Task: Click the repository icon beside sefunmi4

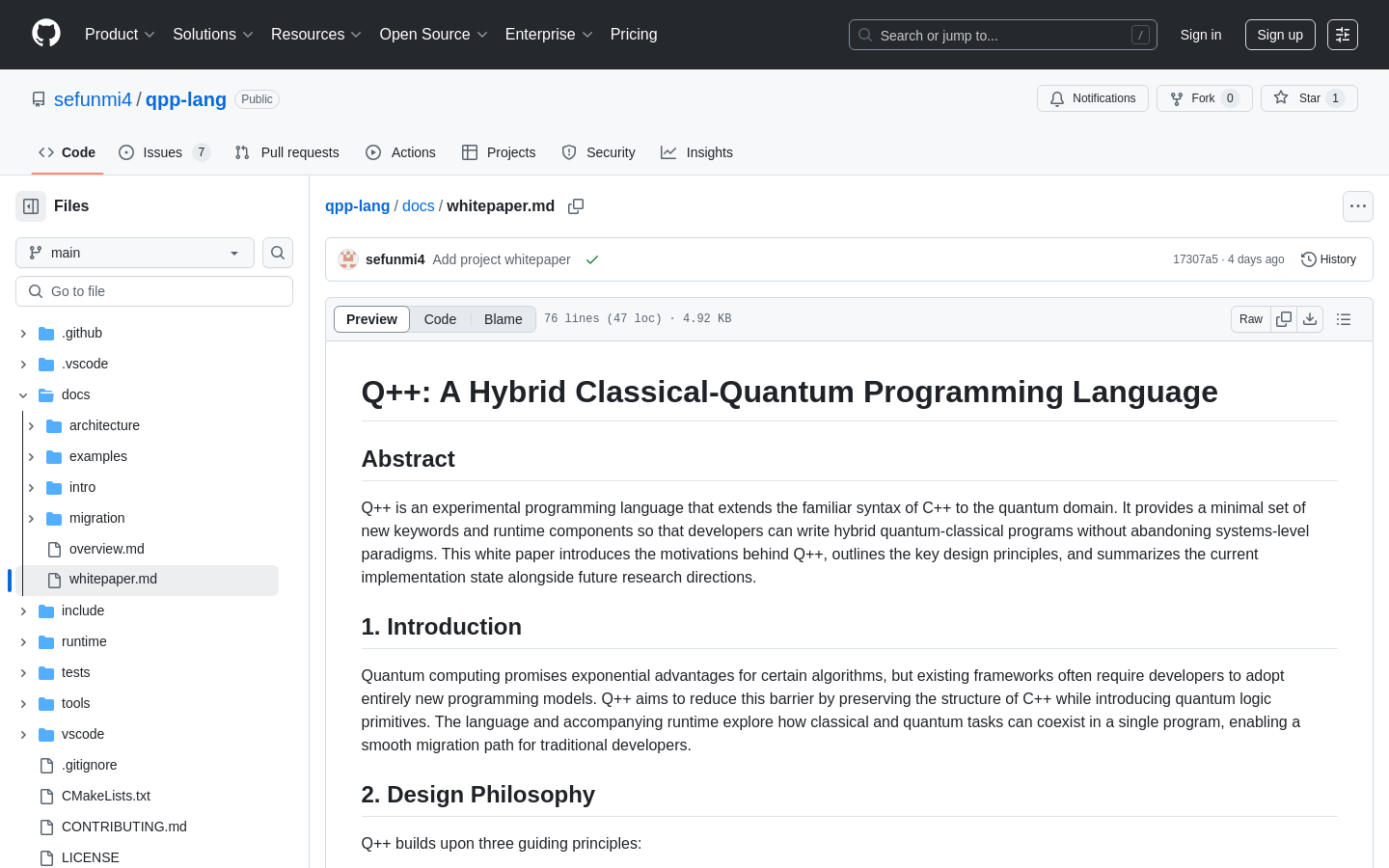Action: click(x=39, y=99)
